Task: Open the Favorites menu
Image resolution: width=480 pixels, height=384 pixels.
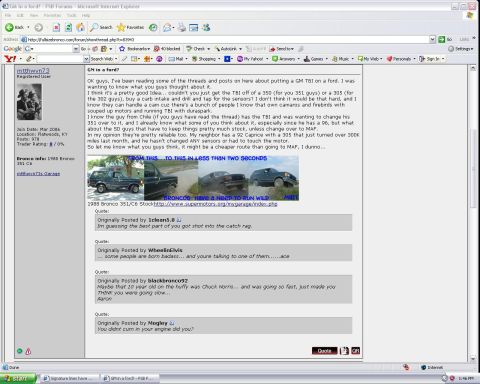Action: click(52, 15)
